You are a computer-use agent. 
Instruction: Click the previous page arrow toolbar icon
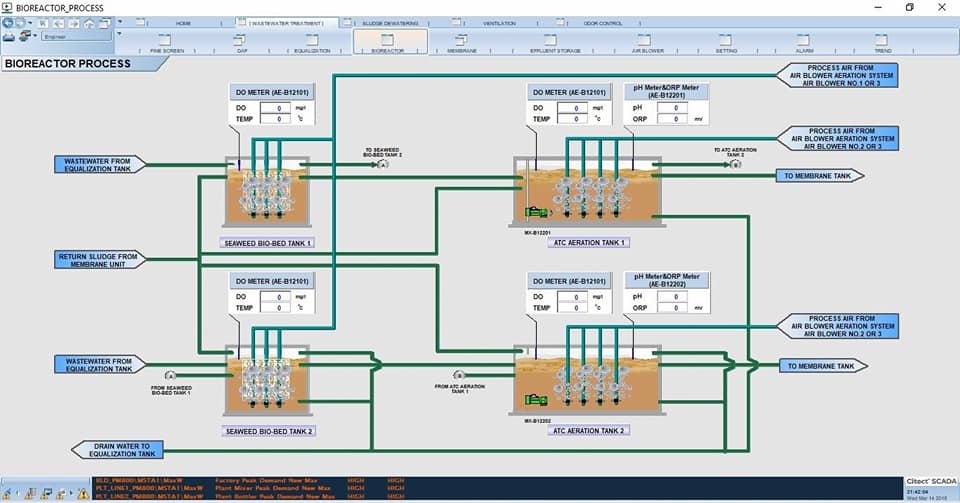click(59, 23)
